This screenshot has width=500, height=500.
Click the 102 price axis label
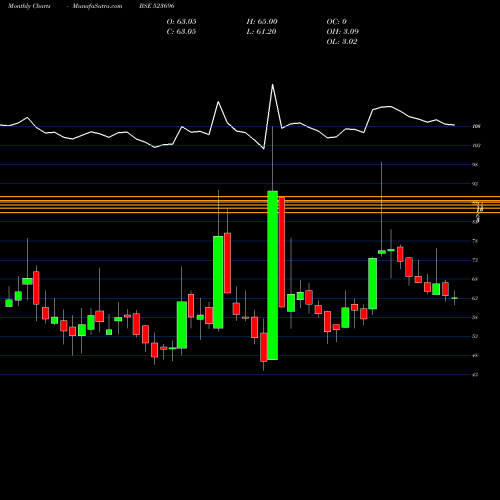476,145
